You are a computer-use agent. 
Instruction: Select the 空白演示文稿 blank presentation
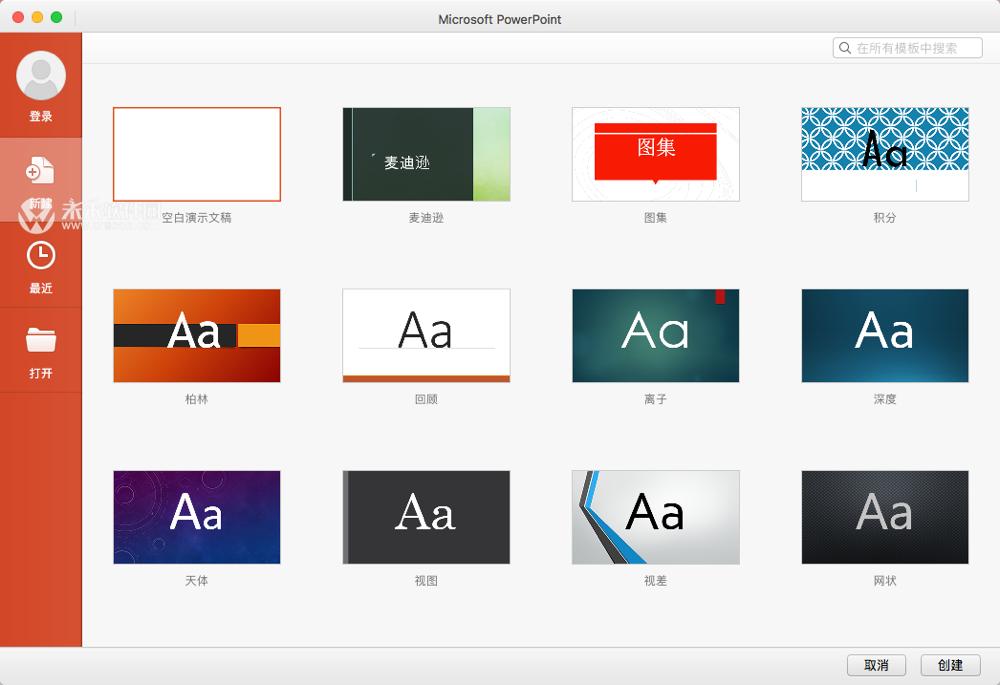pos(196,153)
